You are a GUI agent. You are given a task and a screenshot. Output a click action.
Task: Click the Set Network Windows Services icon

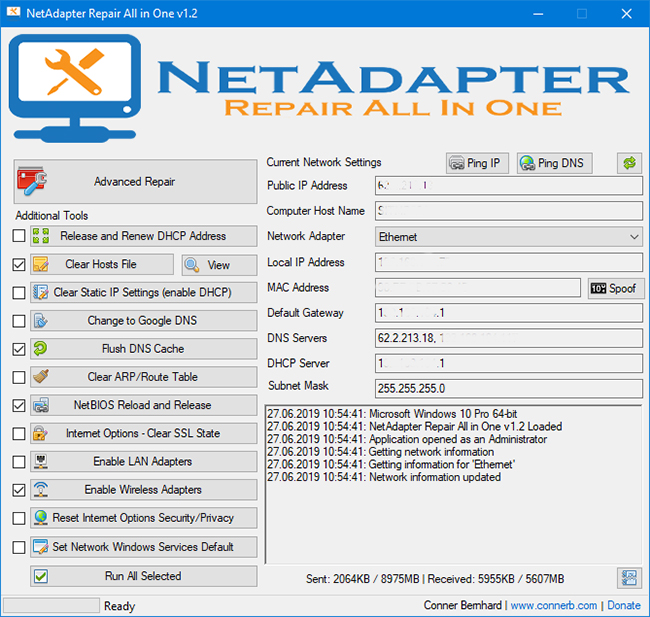pos(41,547)
